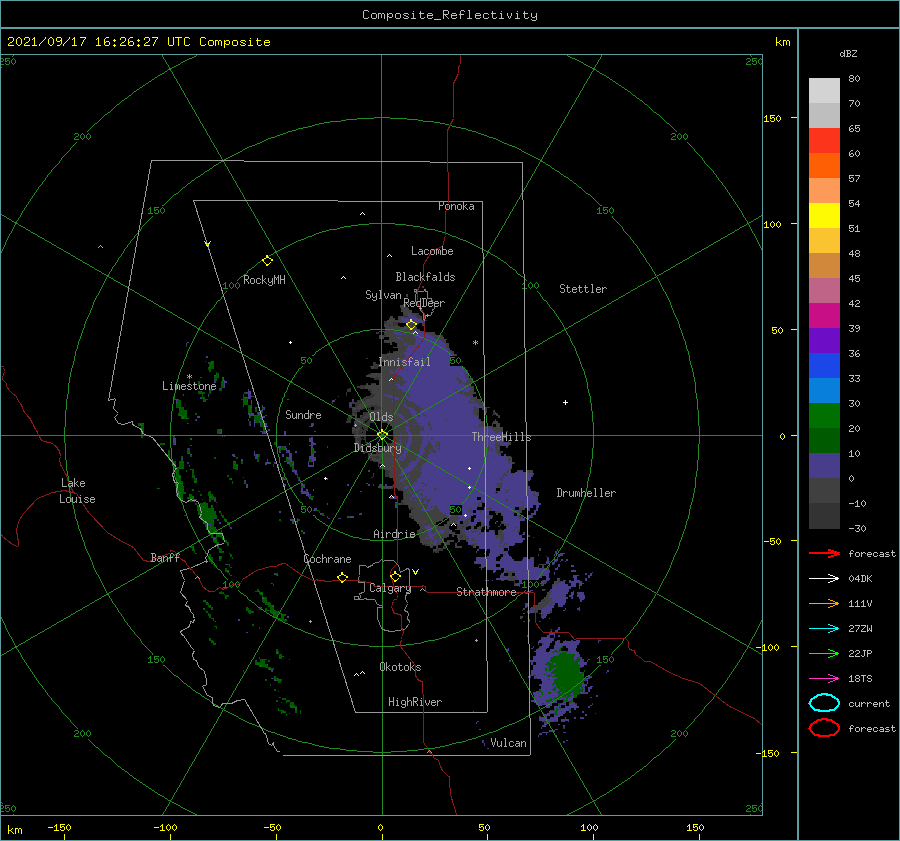The width and height of the screenshot is (900, 841).
Task: Click the red forecast arrow in the legend
Action: [x=824, y=553]
